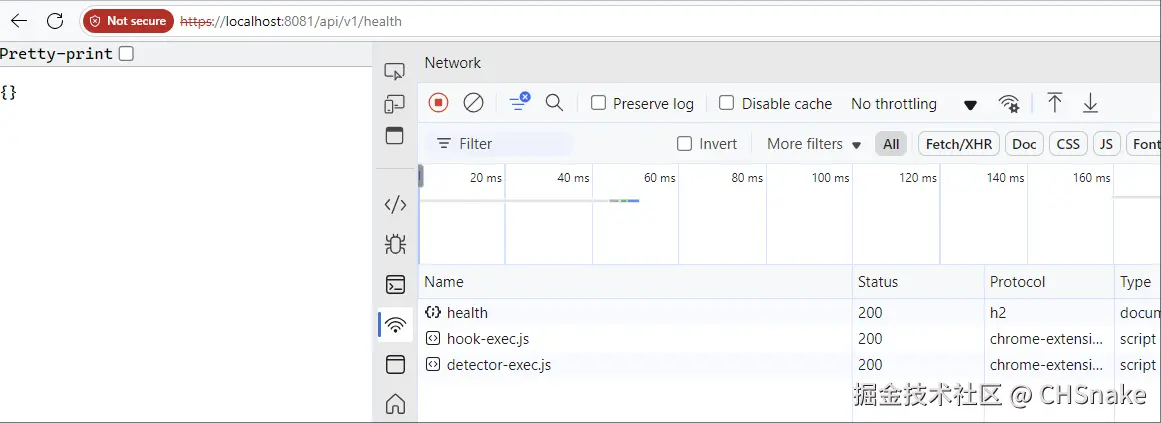
Task: Import HAR file with upload arrow
Action: point(1054,103)
